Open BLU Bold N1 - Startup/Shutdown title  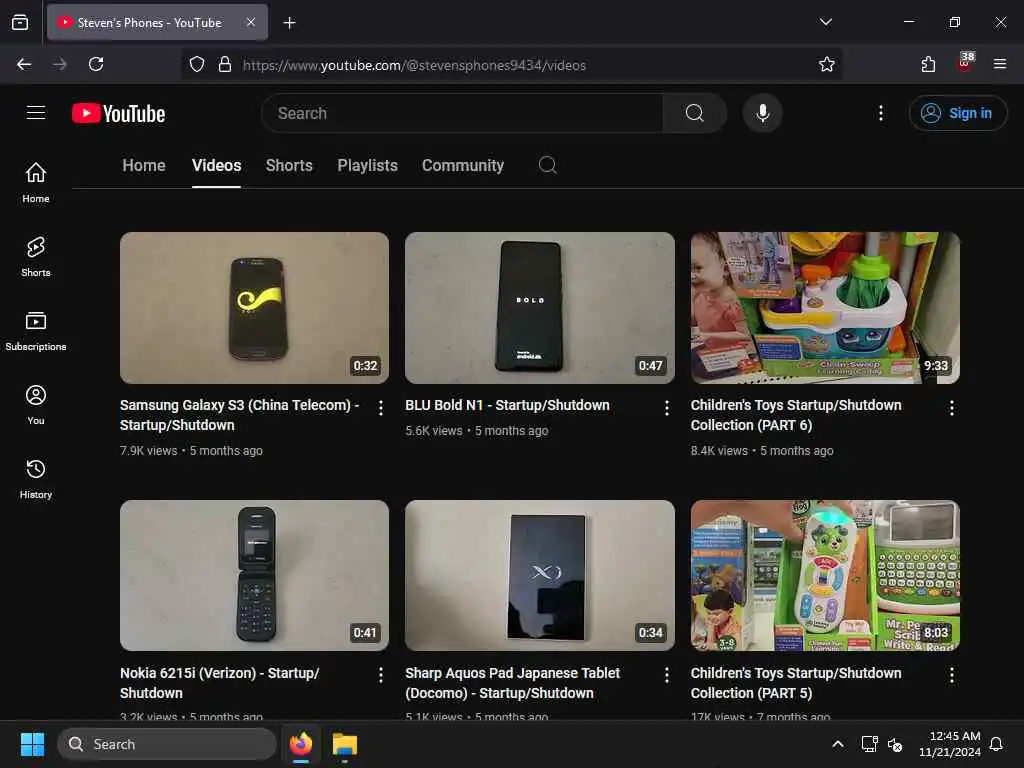pyautogui.click(x=507, y=405)
